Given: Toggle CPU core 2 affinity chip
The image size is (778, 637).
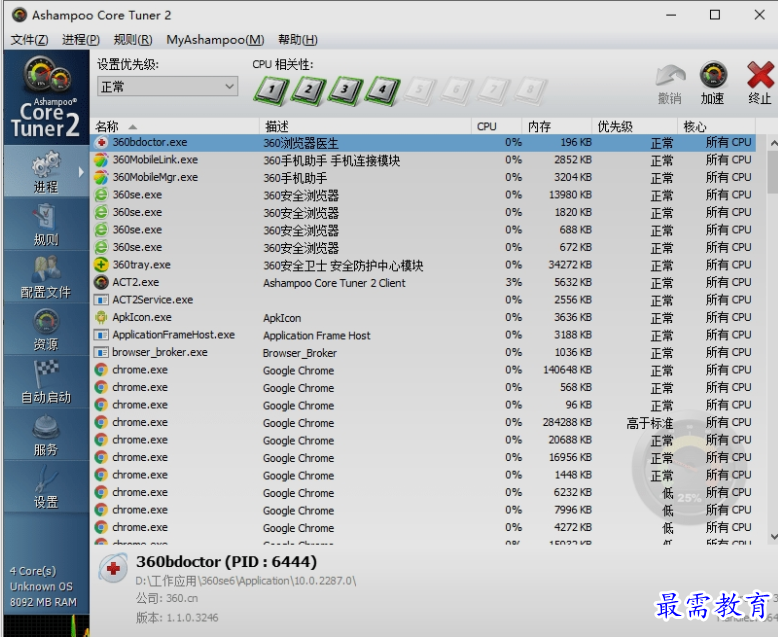Looking at the screenshot, I should [308, 91].
